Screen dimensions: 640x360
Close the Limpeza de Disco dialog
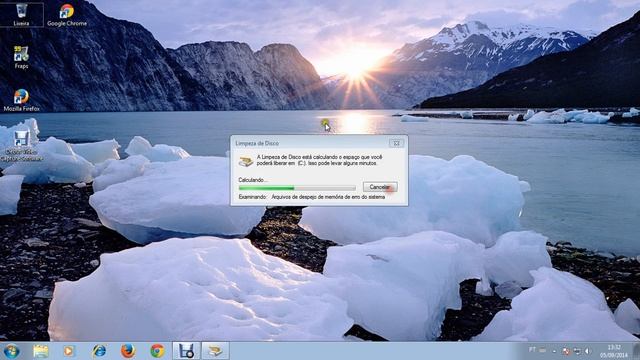click(x=396, y=143)
